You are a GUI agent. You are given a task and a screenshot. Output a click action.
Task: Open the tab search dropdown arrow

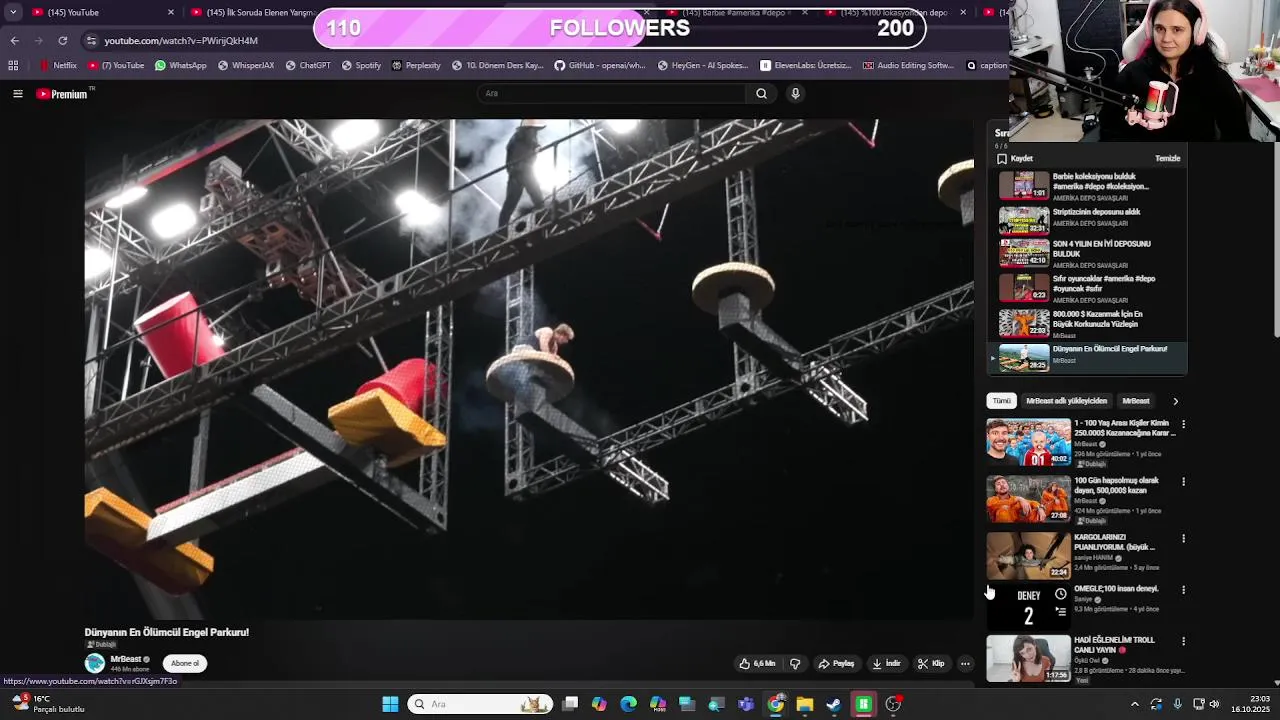(x=13, y=13)
